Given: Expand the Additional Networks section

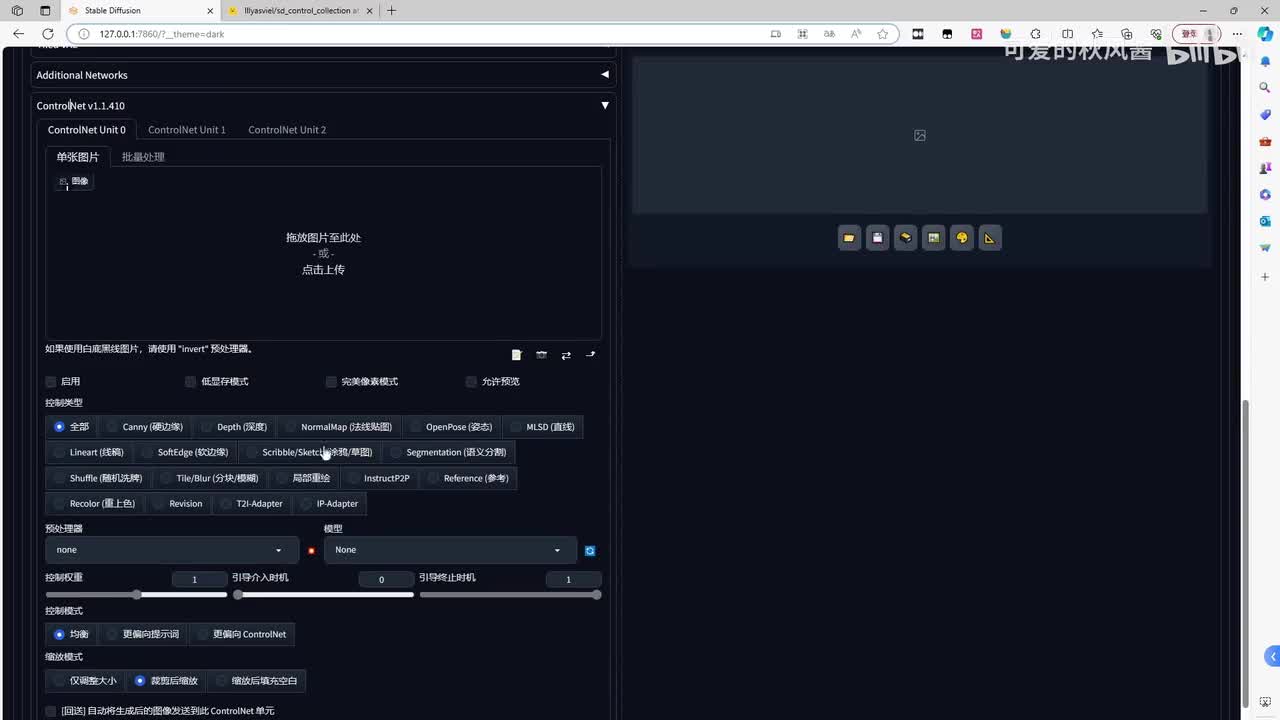Looking at the screenshot, I should tap(604, 75).
